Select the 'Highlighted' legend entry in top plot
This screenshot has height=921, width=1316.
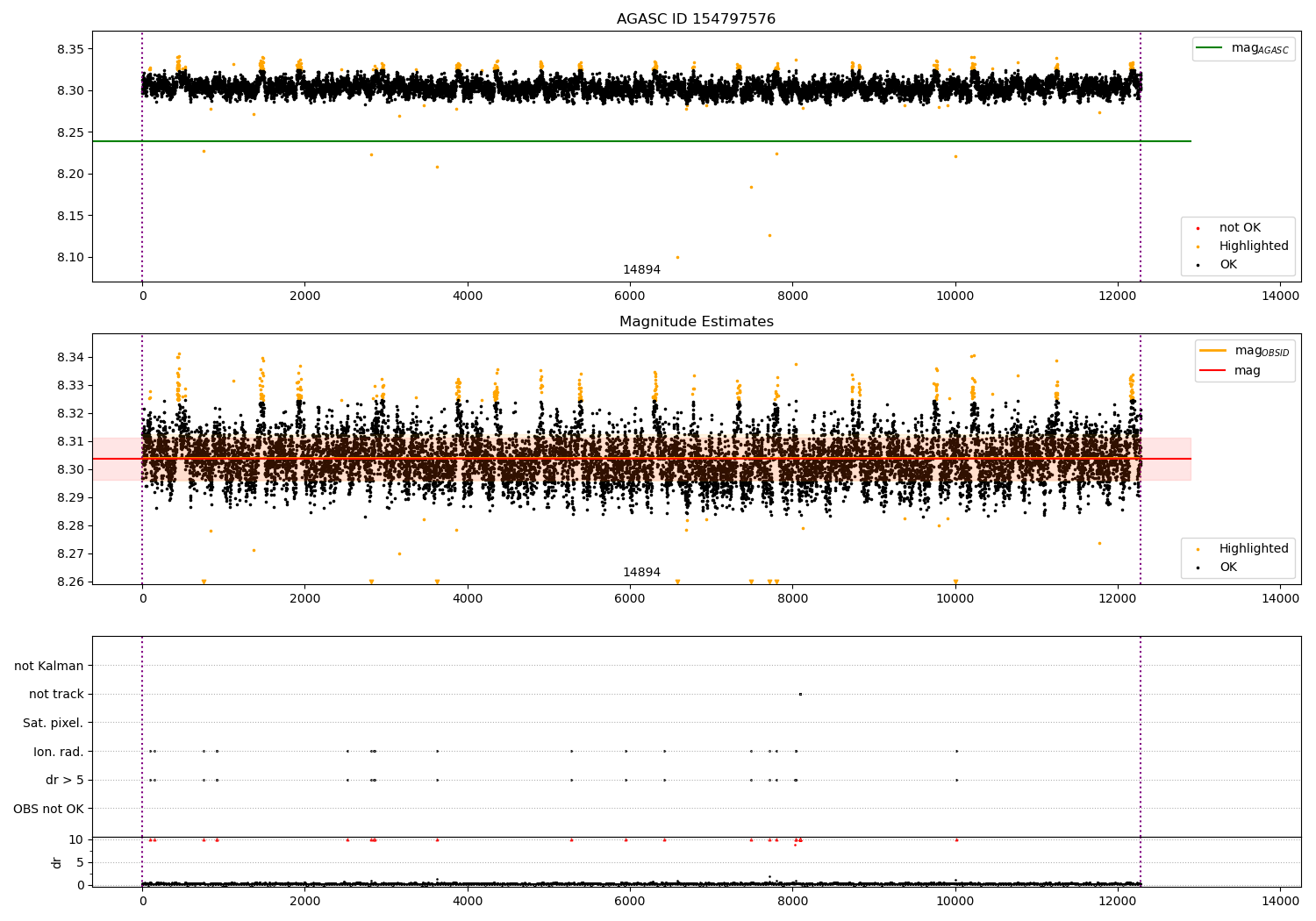pyautogui.click(x=1253, y=246)
